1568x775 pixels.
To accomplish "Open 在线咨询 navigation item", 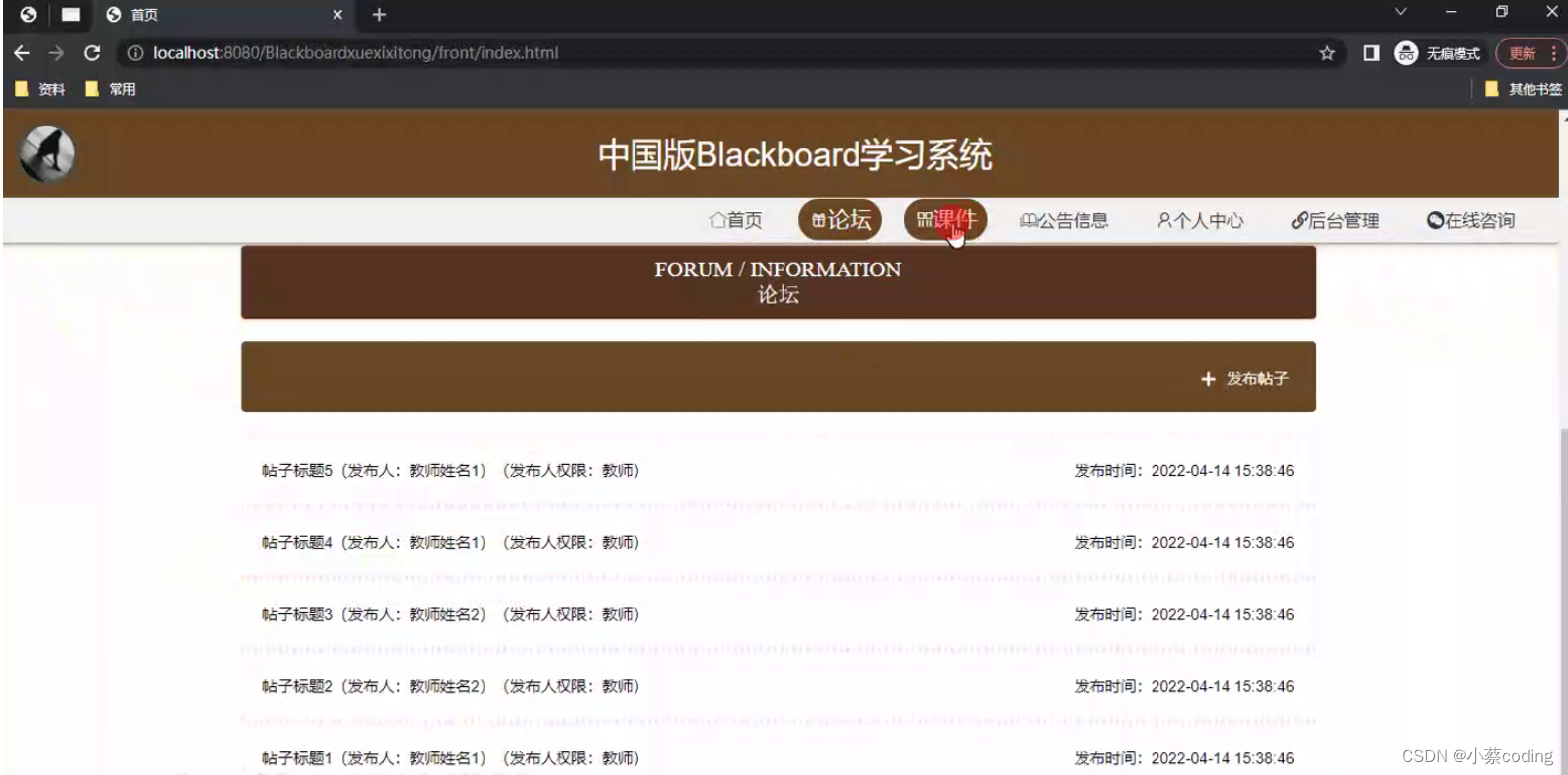I will click(x=1470, y=220).
